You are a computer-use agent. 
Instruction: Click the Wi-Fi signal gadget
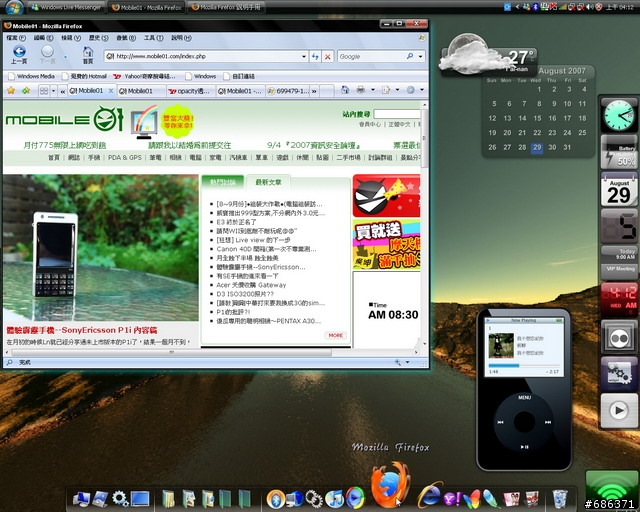(611, 490)
